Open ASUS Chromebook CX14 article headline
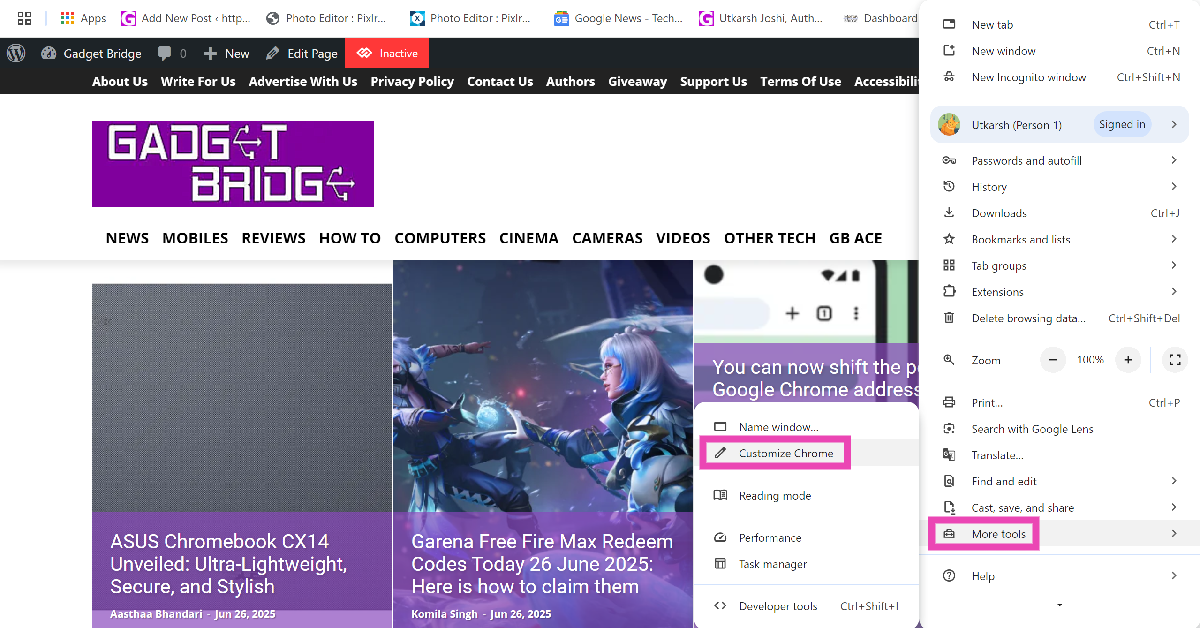Screen dimensions: 1200x628 (x=229, y=564)
